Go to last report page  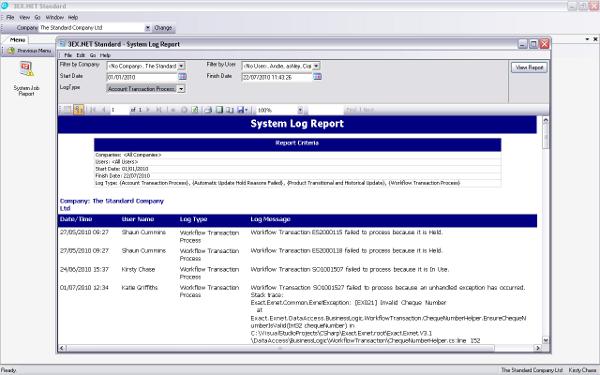pos(159,110)
